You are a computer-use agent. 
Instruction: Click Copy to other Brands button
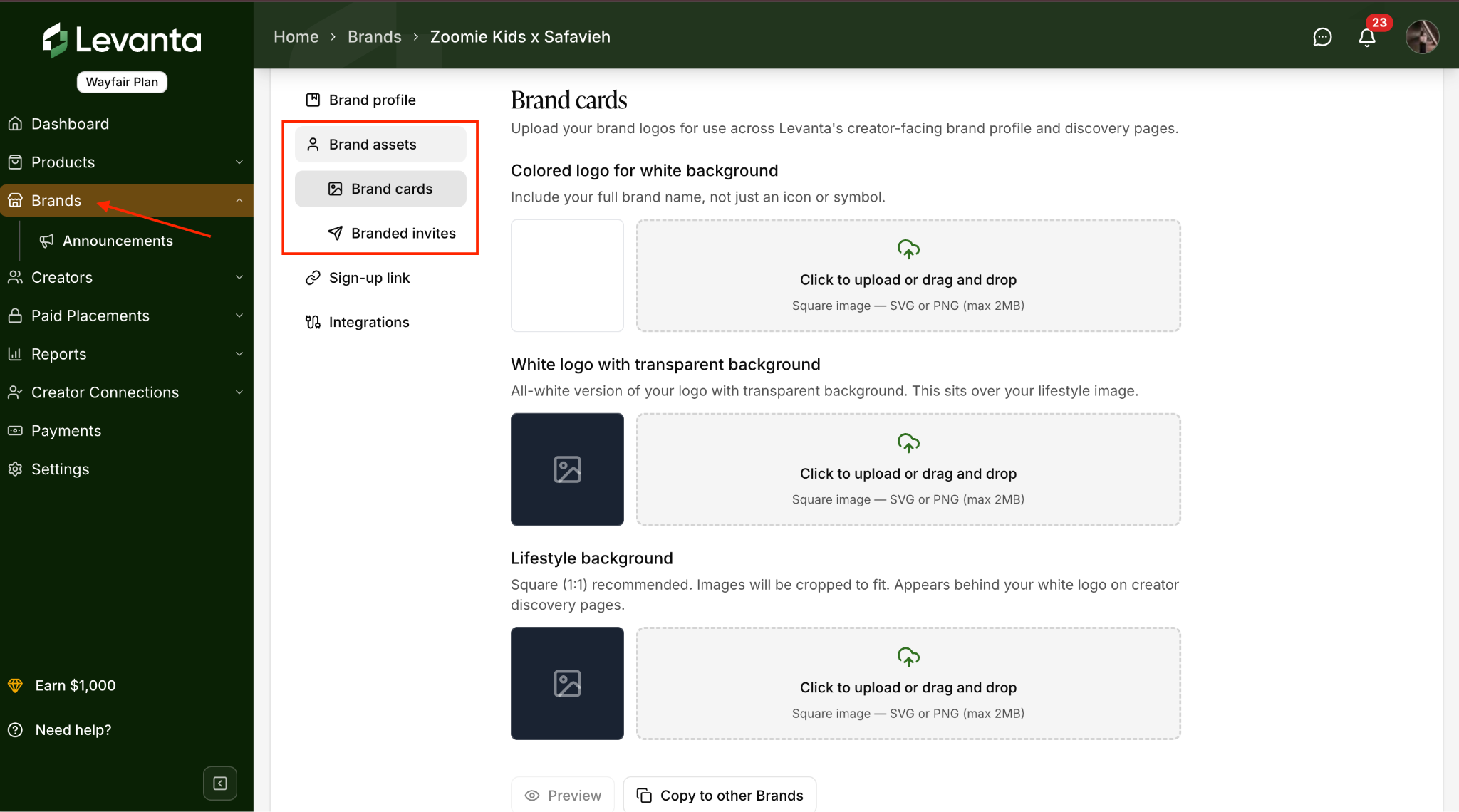[x=720, y=795]
